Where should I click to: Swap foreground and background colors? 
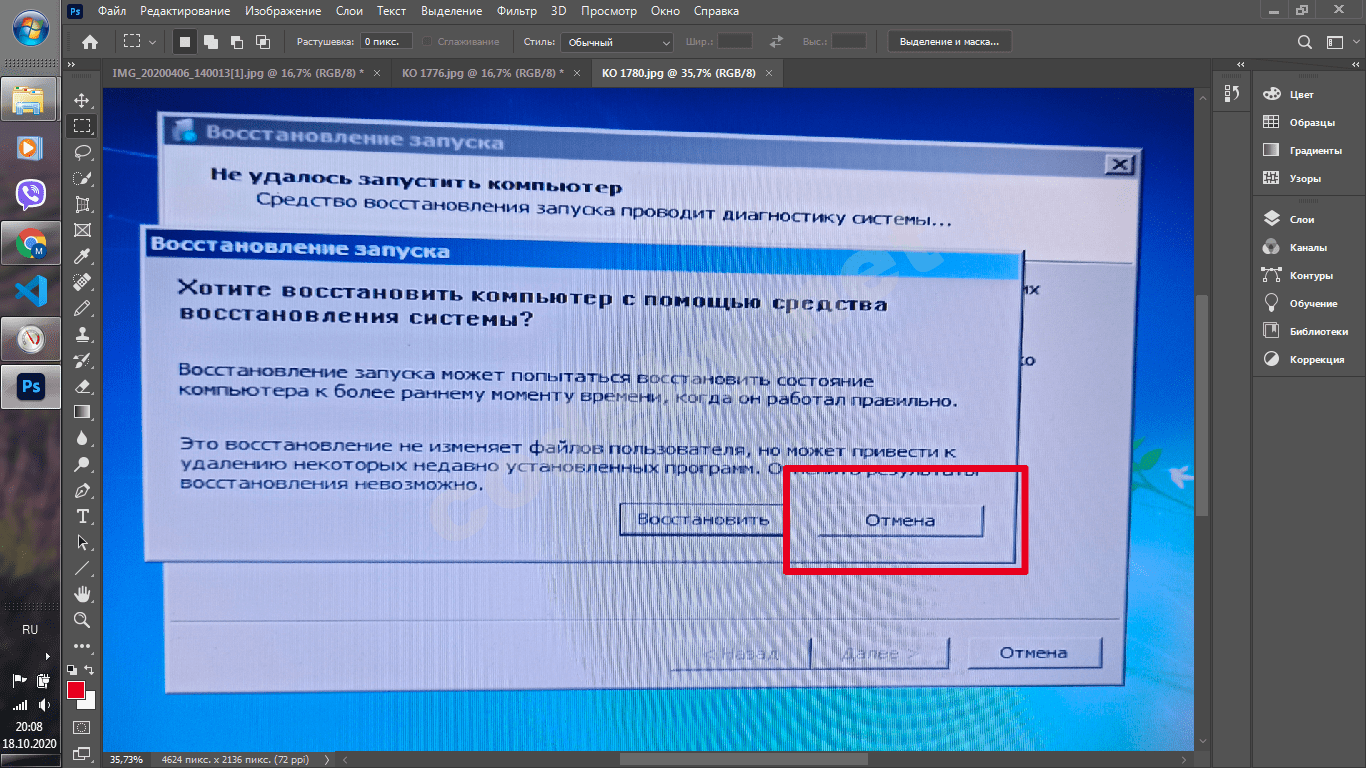tap(90, 670)
